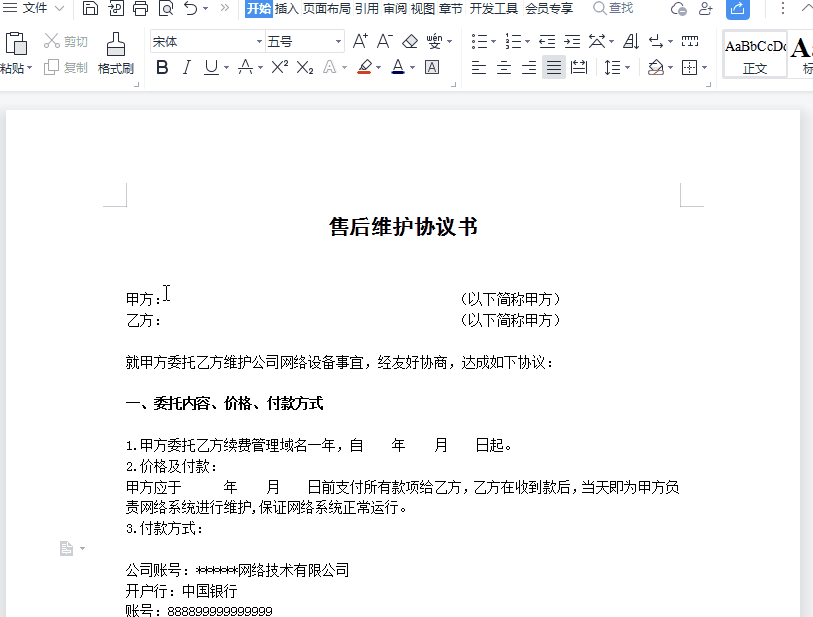Click the cloud sync status icon

(x=679, y=9)
